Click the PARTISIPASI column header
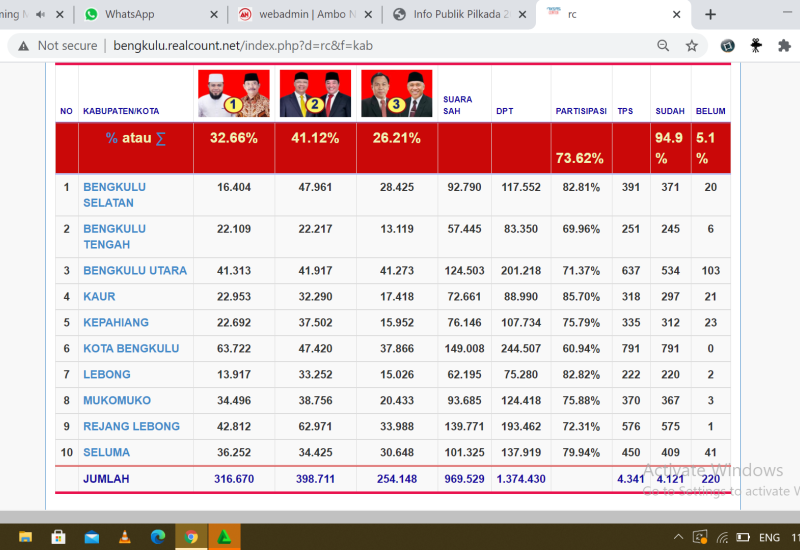The height and width of the screenshot is (550, 800). pyautogui.click(x=581, y=111)
